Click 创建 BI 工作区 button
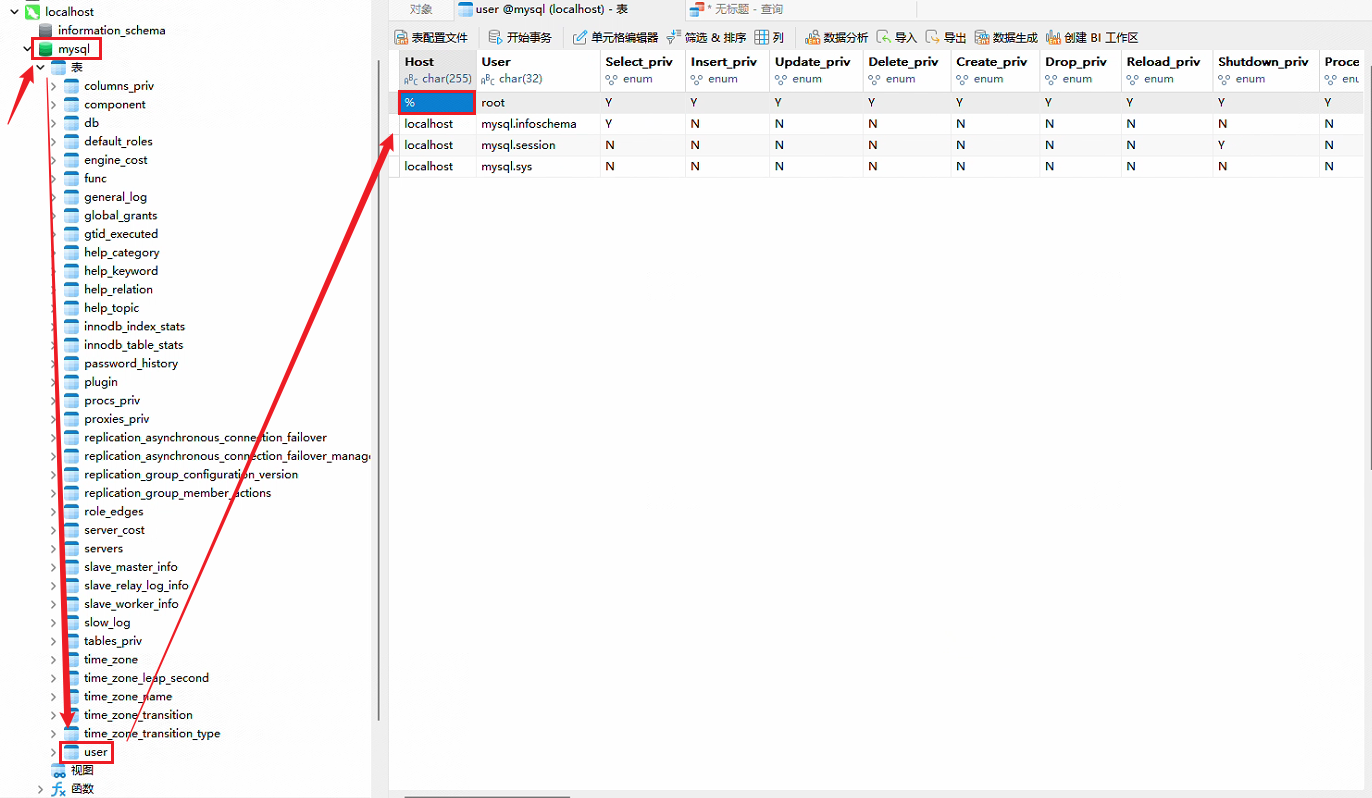Viewport: 1372px width, 798px height. tap(1092, 37)
